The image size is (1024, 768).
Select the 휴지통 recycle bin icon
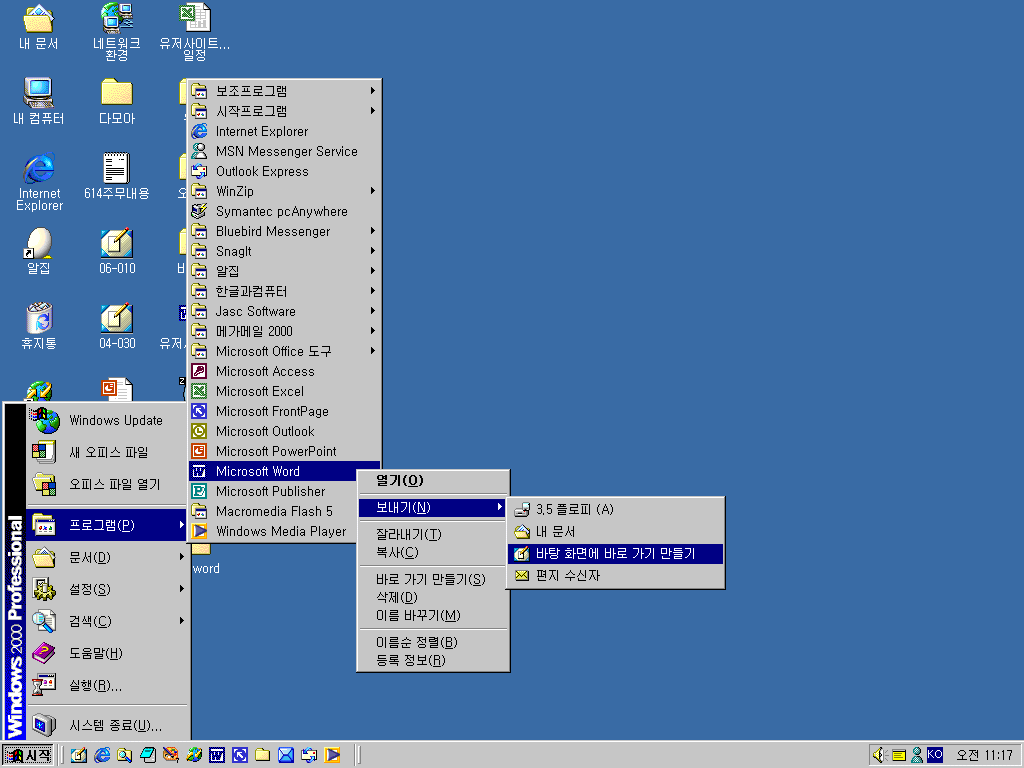point(39,326)
